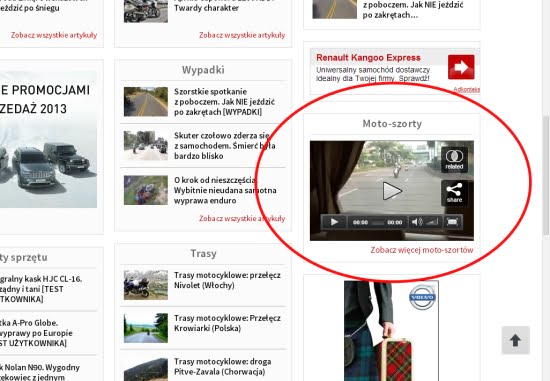Open Trasy motocyklowe: Przełęcz Krowiarki article

(227, 323)
